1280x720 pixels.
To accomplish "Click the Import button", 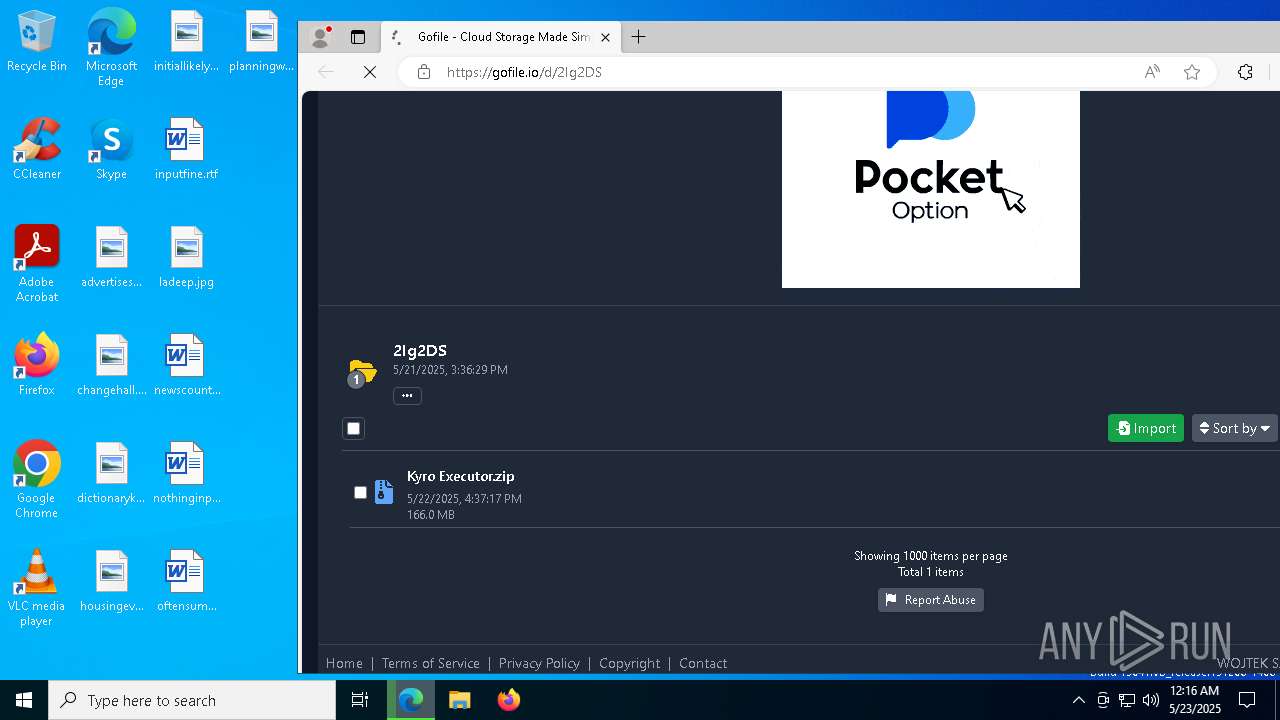I will (1146, 428).
